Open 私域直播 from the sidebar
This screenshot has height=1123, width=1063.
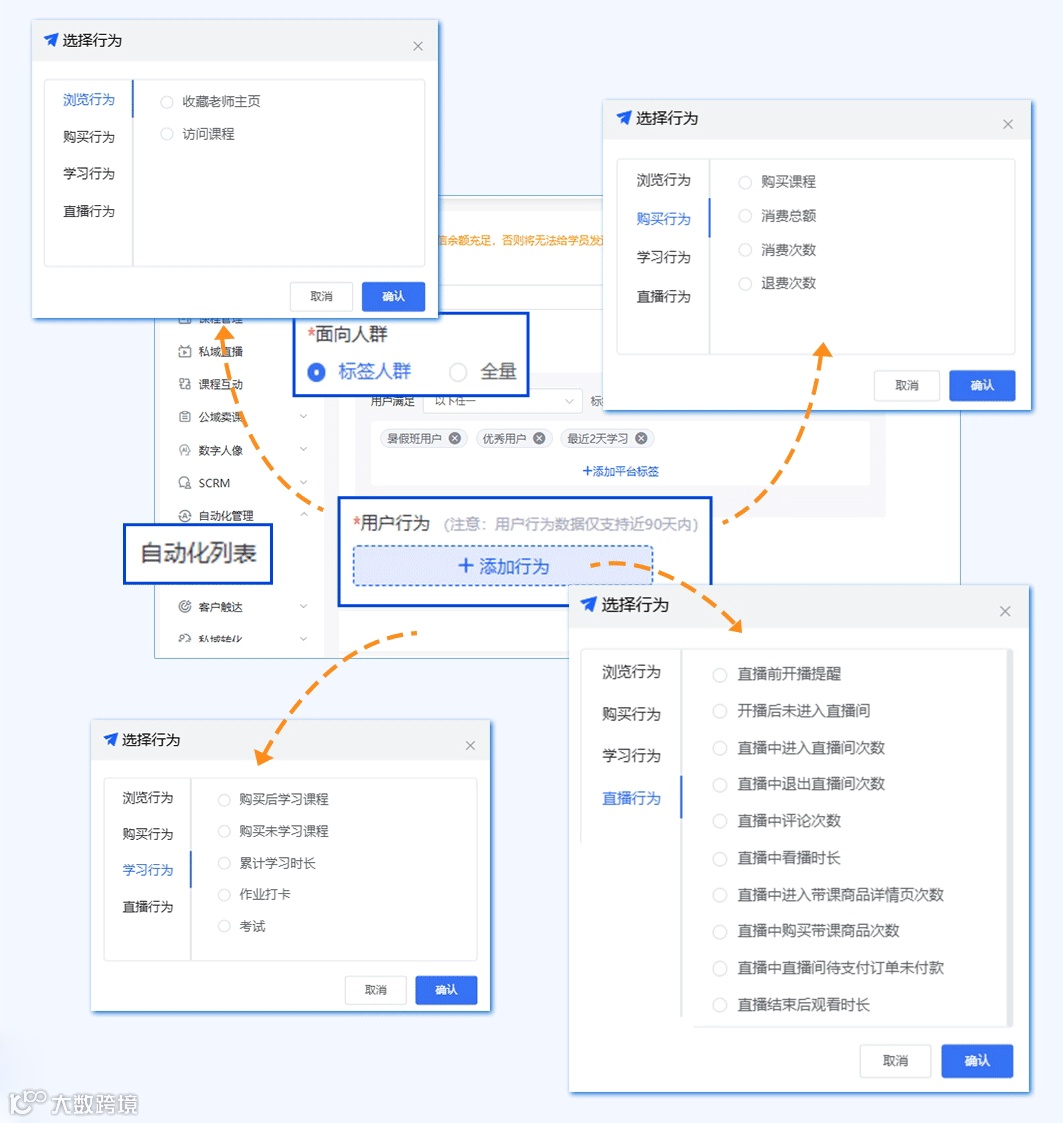coord(184,351)
